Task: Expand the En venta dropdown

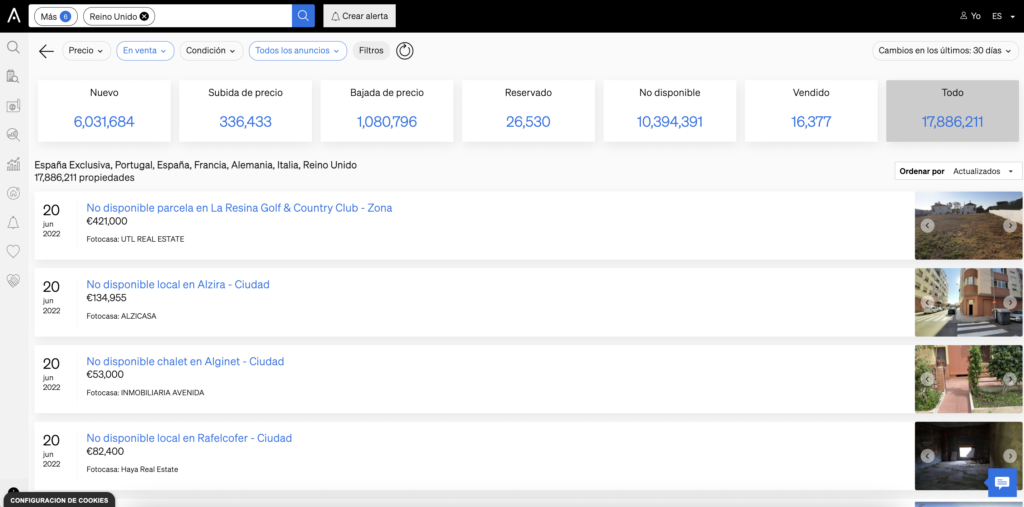Action: point(145,51)
